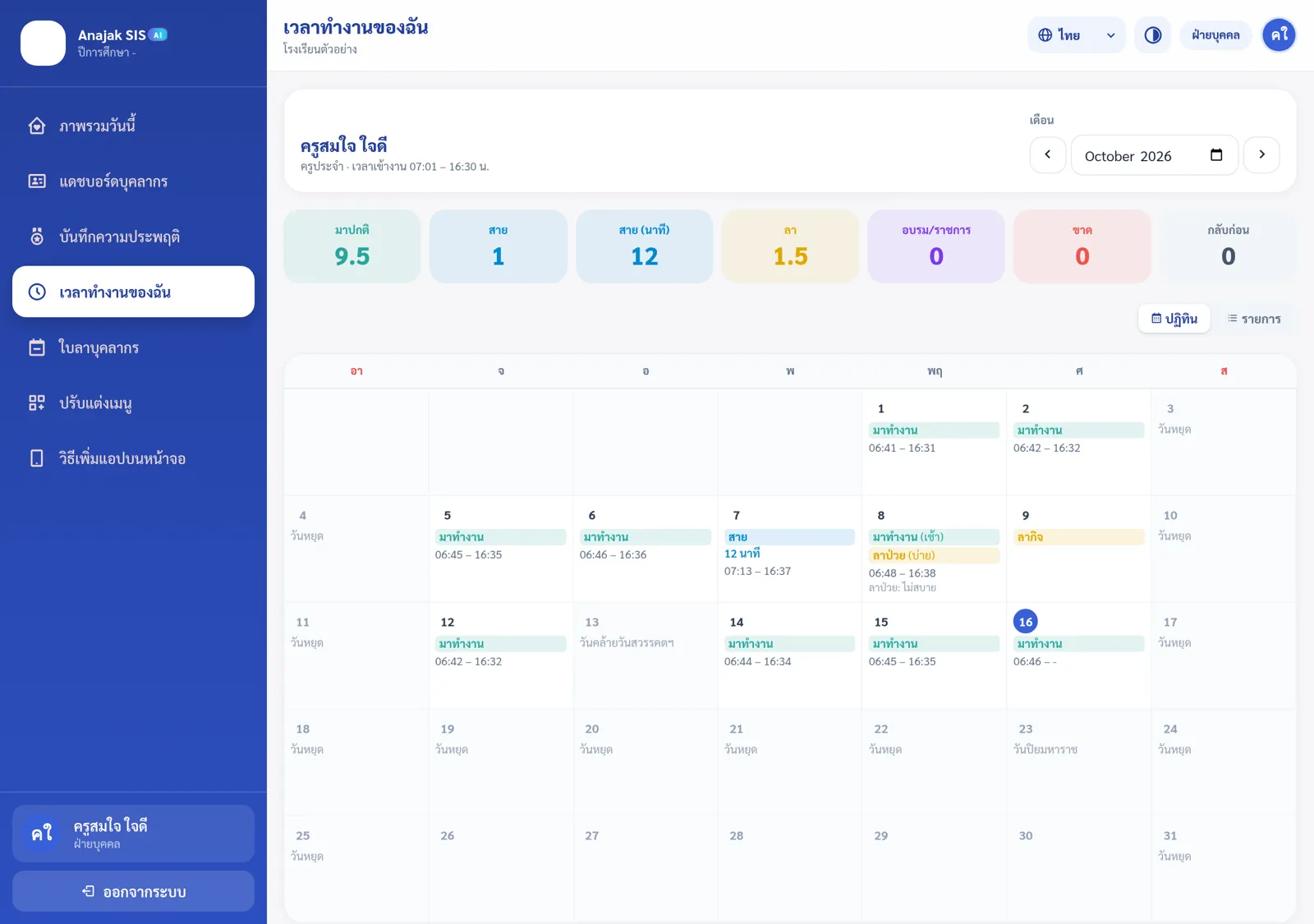Open the ไทย language dropdown
The width and height of the screenshot is (1314, 924).
tap(1076, 35)
